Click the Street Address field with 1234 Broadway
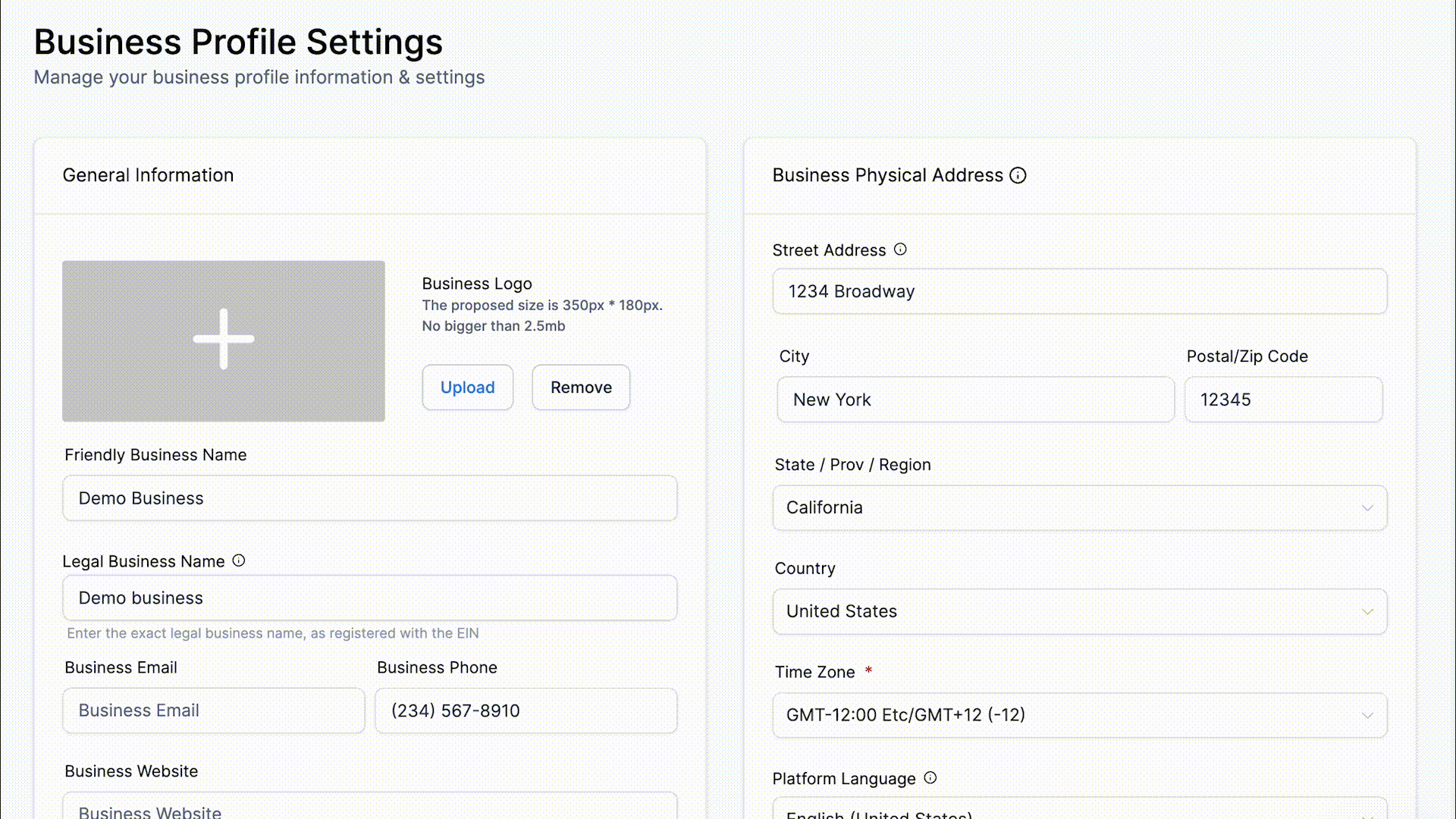Viewport: 1456px width, 819px height. [x=1079, y=291]
